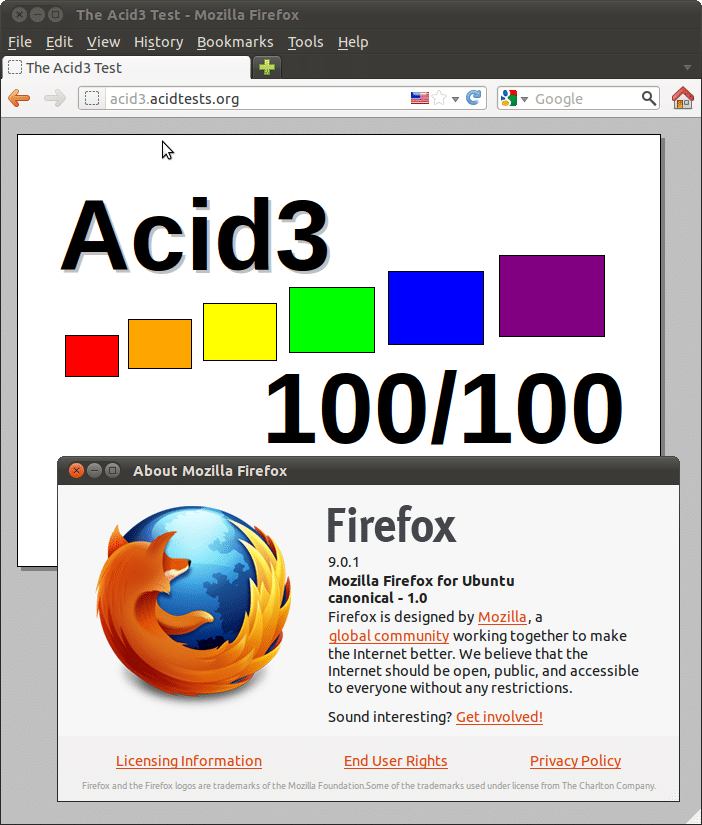Click the orange Acid3 square
The image size is (702, 825).
coord(160,344)
